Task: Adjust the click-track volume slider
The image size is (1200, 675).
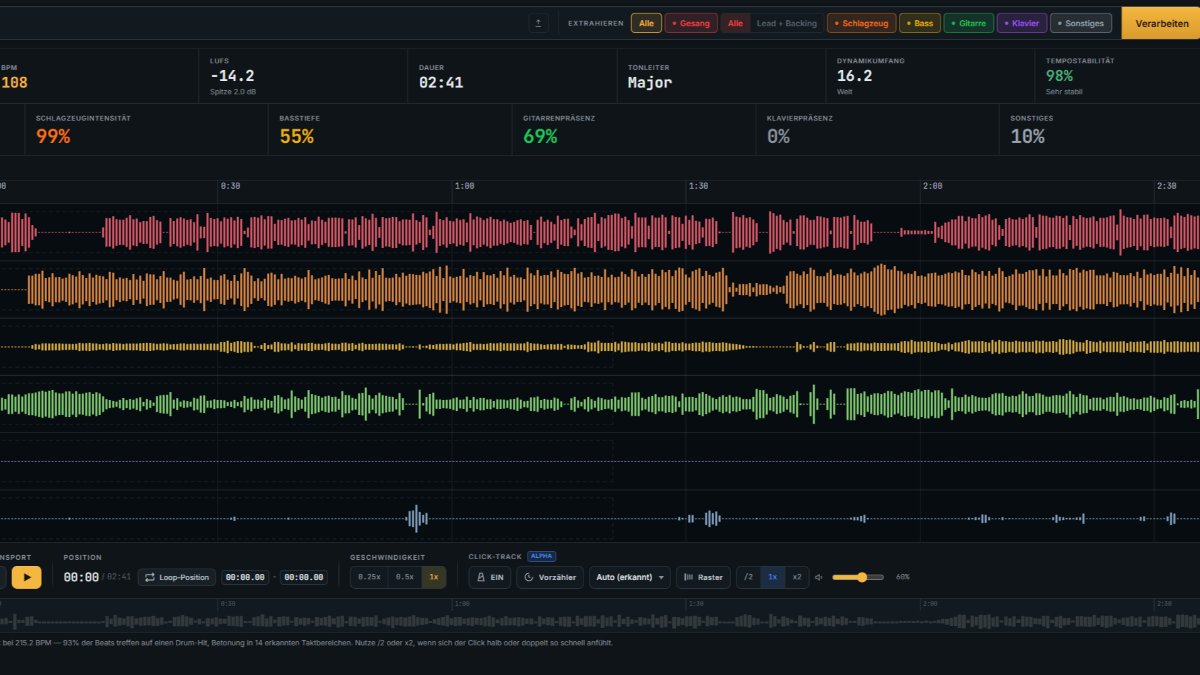Action: (x=858, y=577)
